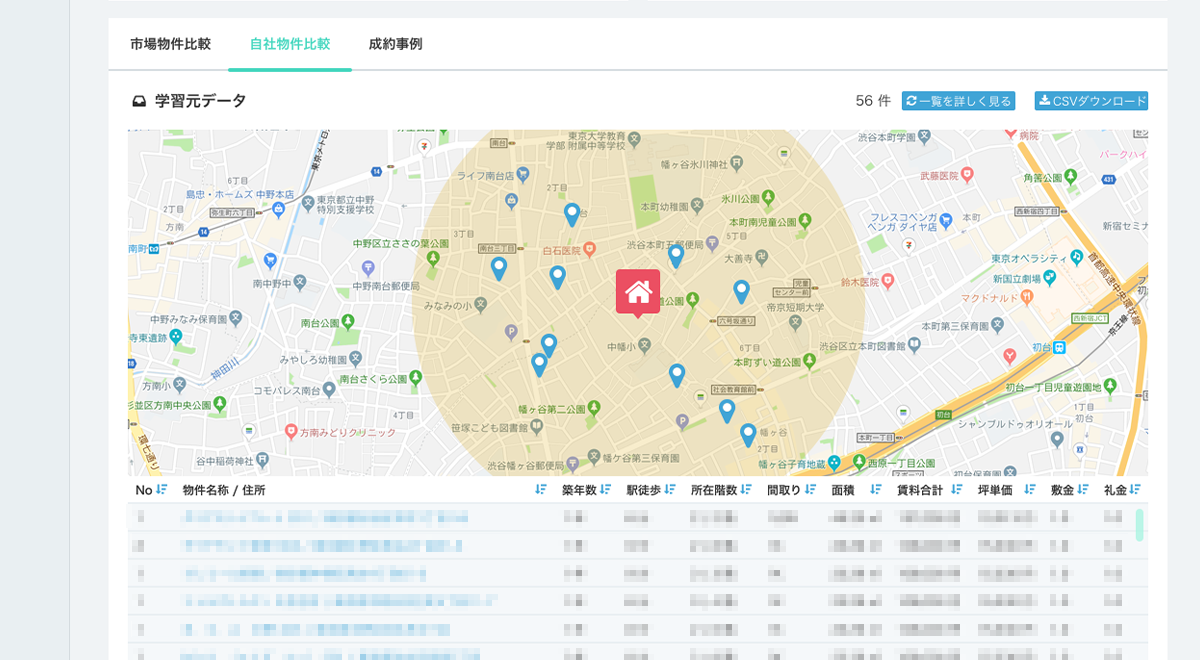Sort table by 坪単価
The width and height of the screenshot is (1200, 660).
pos(1030,490)
